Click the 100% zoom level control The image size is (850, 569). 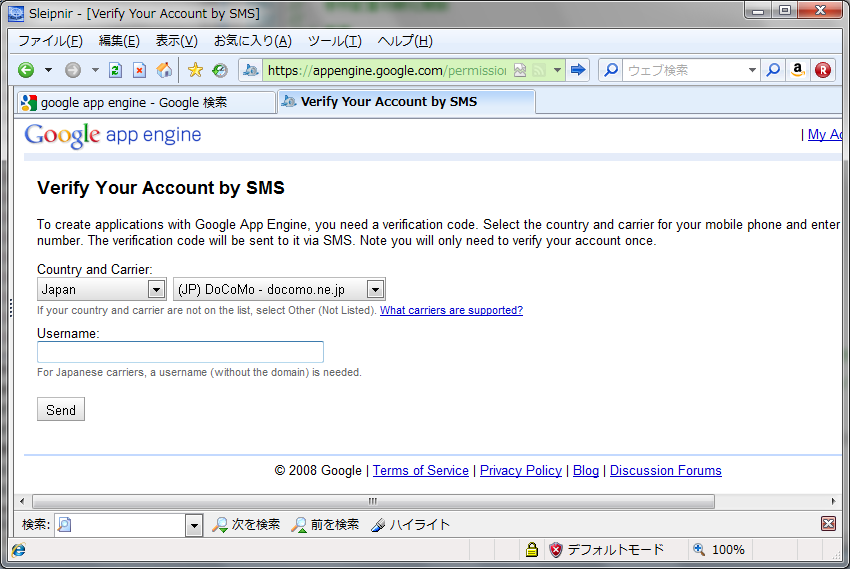719,549
